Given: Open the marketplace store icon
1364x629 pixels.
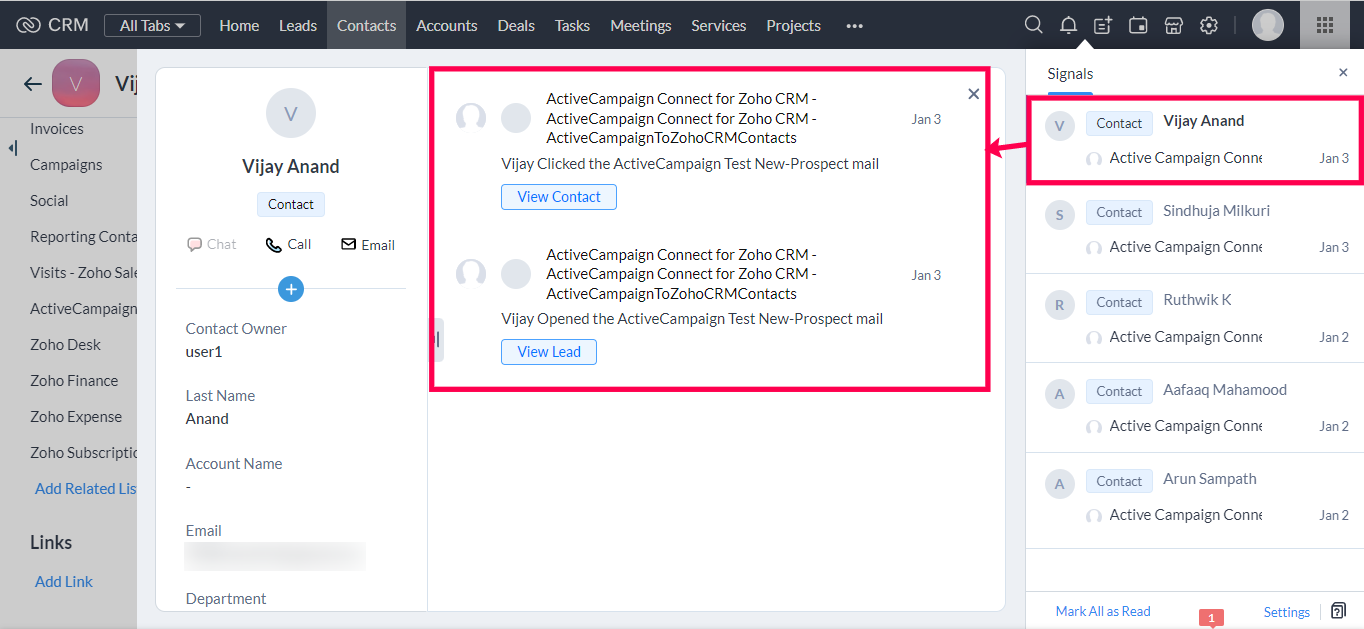Looking at the screenshot, I should click(1174, 25).
